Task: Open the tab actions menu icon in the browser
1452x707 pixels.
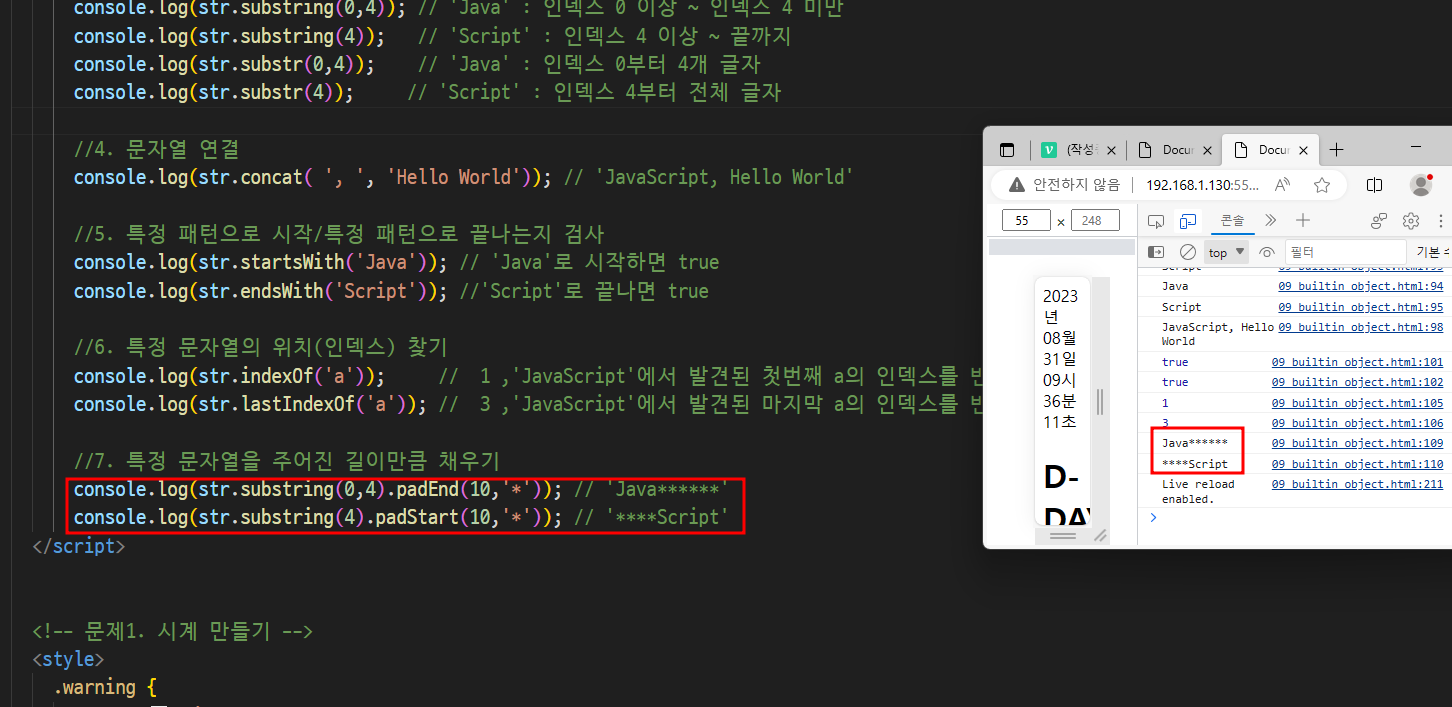Action: pos(1007,150)
